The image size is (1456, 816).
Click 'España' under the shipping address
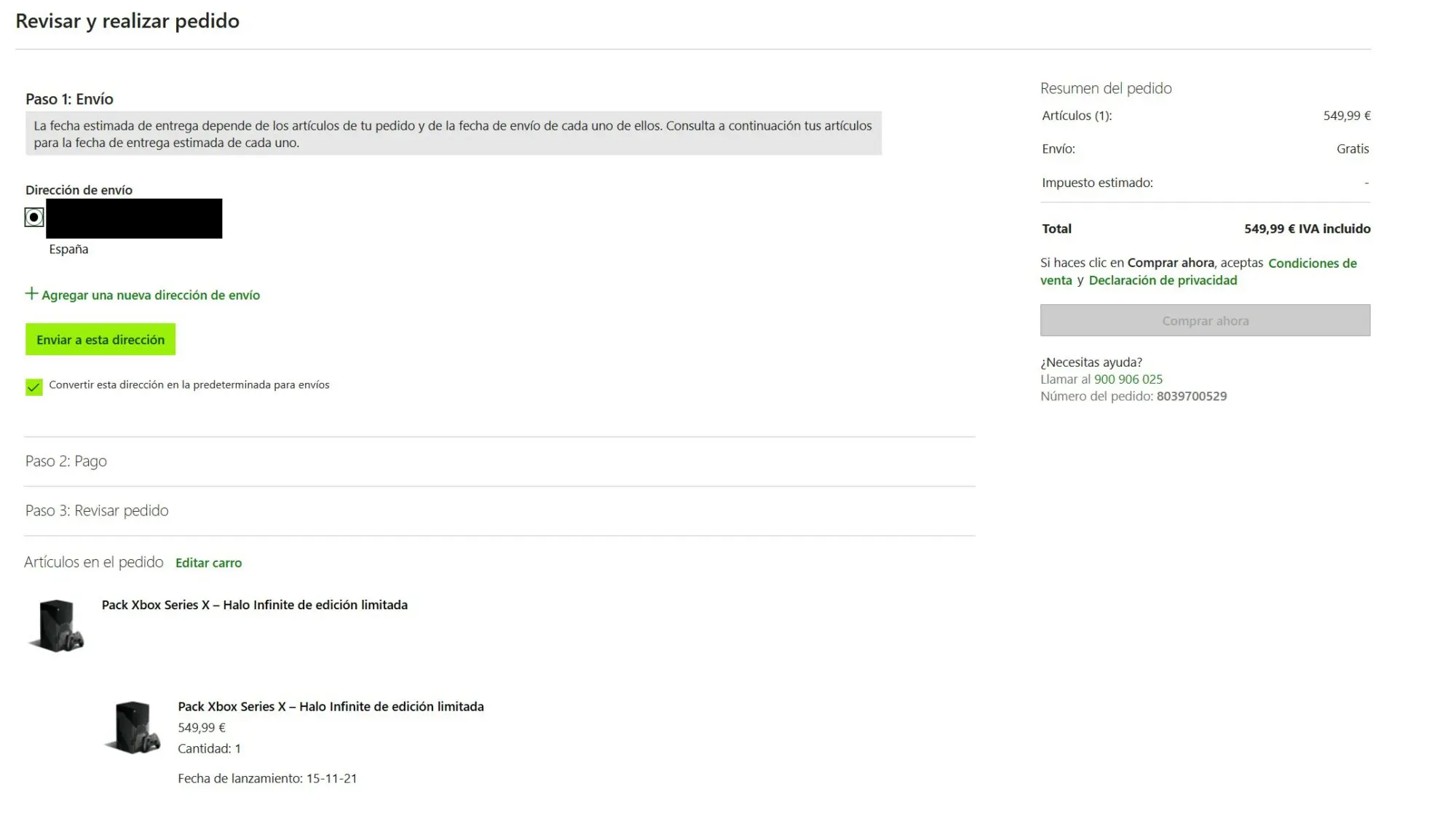pos(68,249)
